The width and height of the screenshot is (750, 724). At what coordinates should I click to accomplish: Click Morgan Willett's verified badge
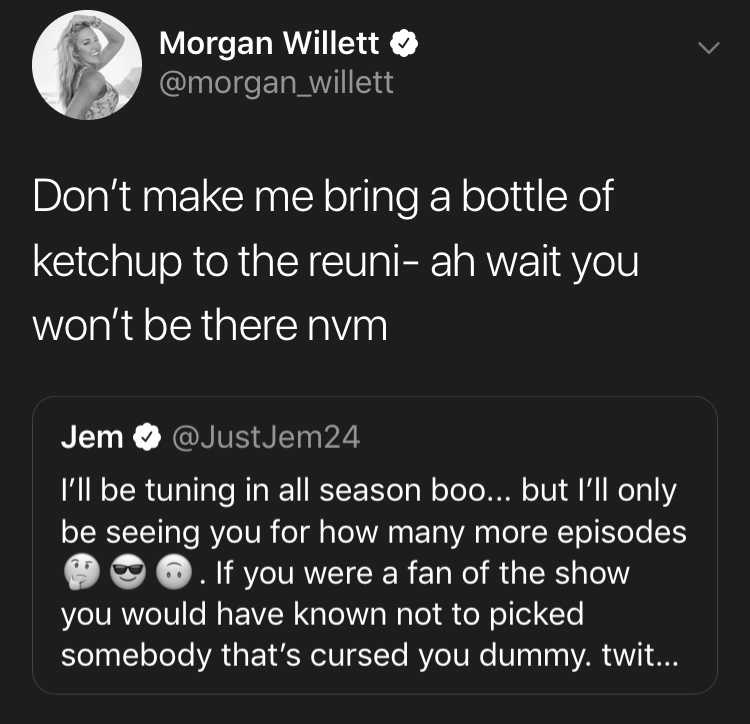point(405,43)
